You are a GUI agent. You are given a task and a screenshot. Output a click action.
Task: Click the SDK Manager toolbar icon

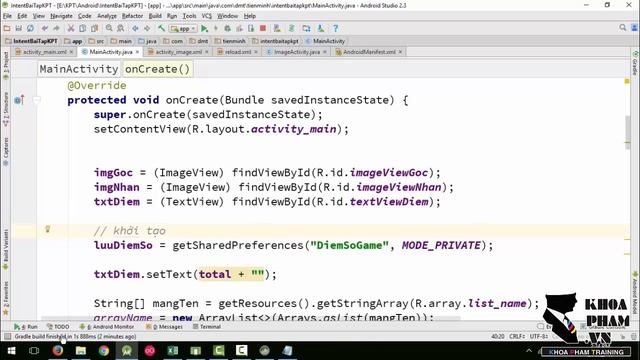coord(321,28)
